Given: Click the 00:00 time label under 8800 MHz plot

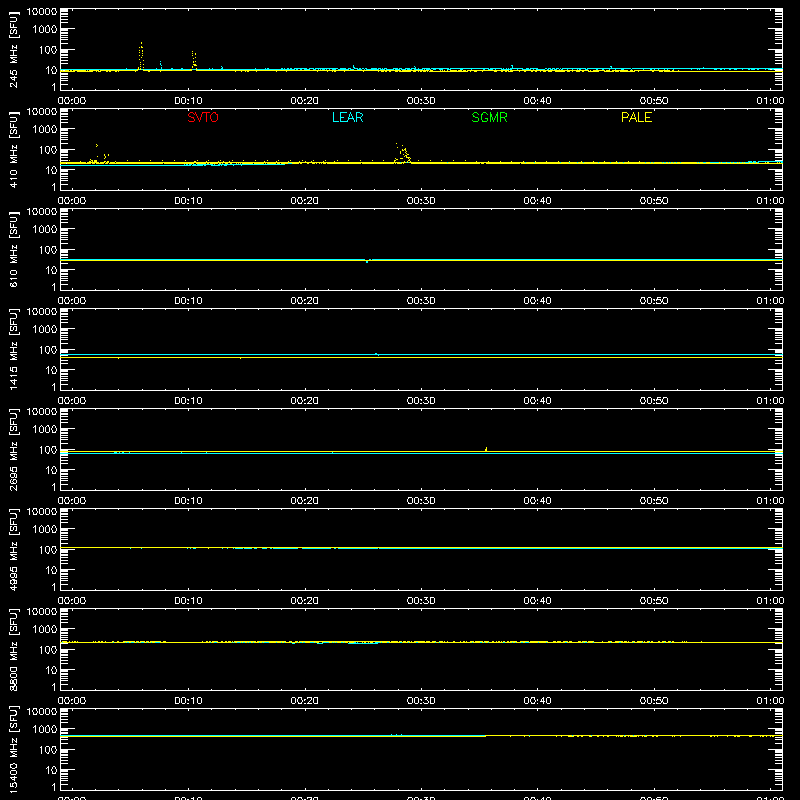Looking at the screenshot, I should pos(72,701).
